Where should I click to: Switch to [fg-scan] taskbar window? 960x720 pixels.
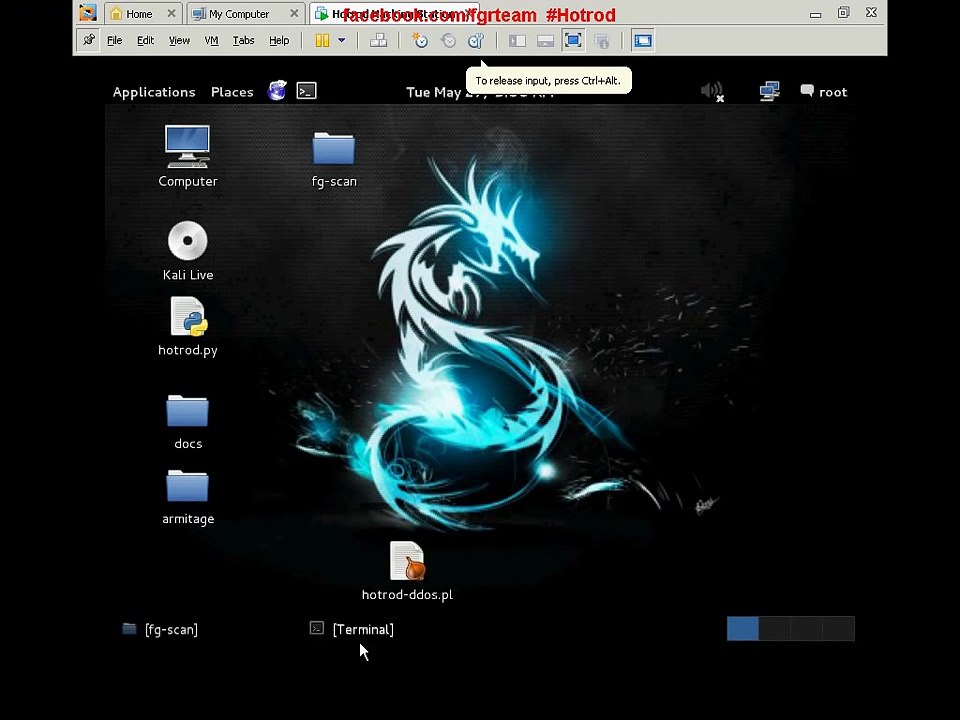pyautogui.click(x=160, y=629)
